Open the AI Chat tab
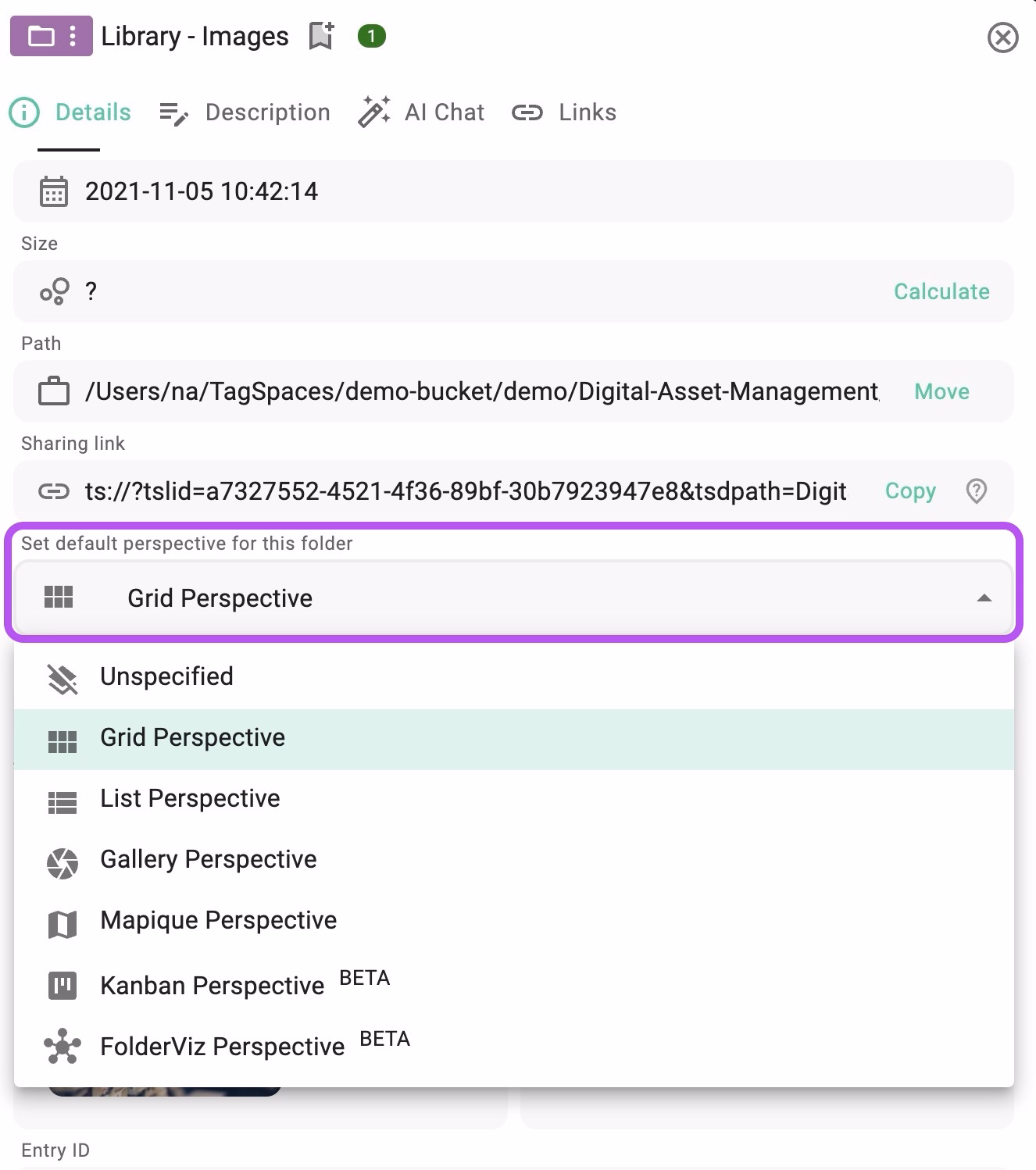This screenshot has height=1170, width=1036. pos(444,112)
